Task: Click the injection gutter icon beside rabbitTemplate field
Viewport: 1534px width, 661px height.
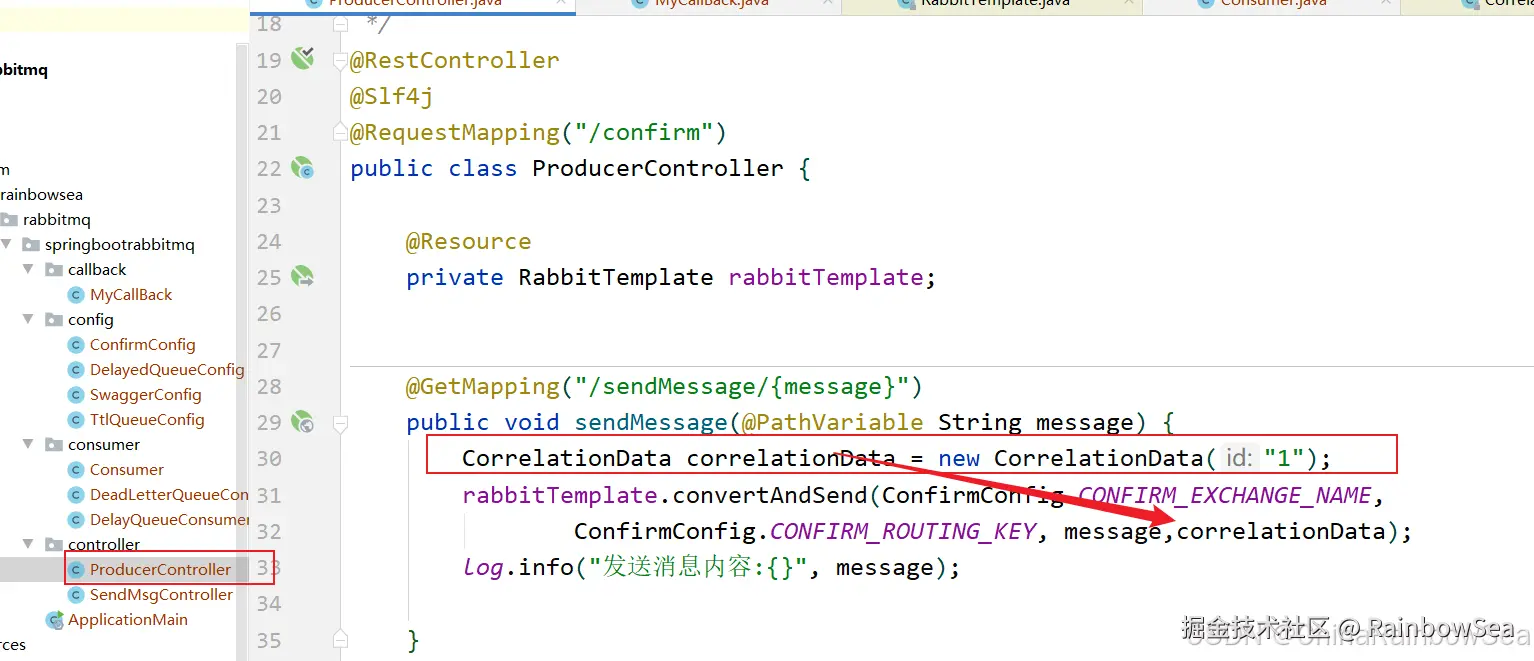Action: 302,276
